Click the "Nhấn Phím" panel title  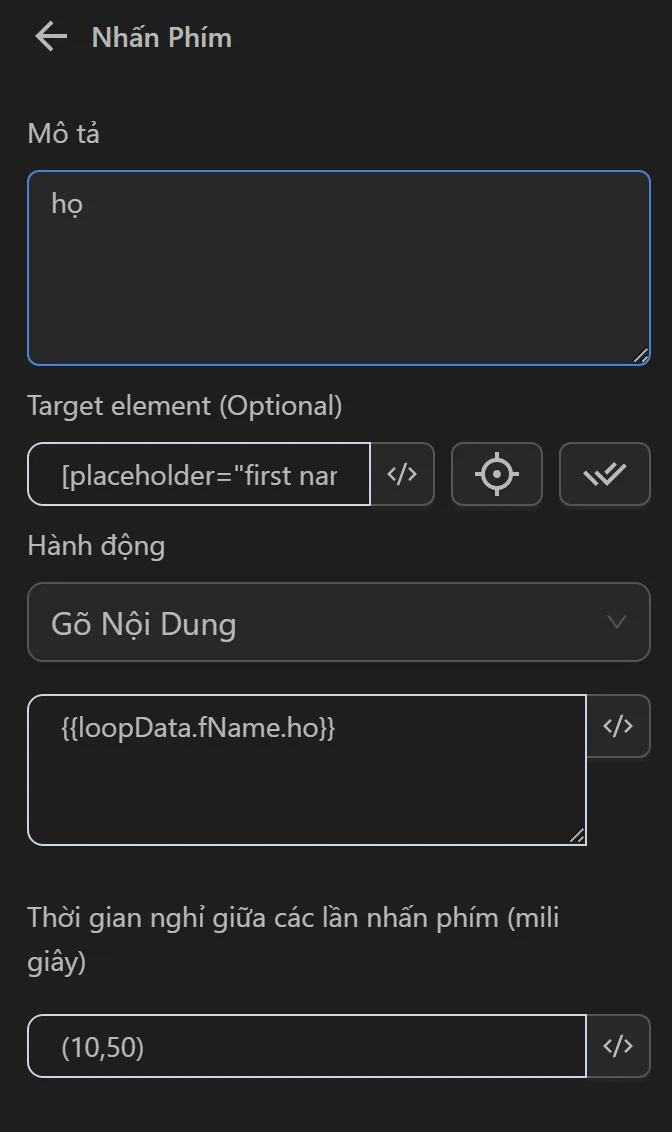161,38
